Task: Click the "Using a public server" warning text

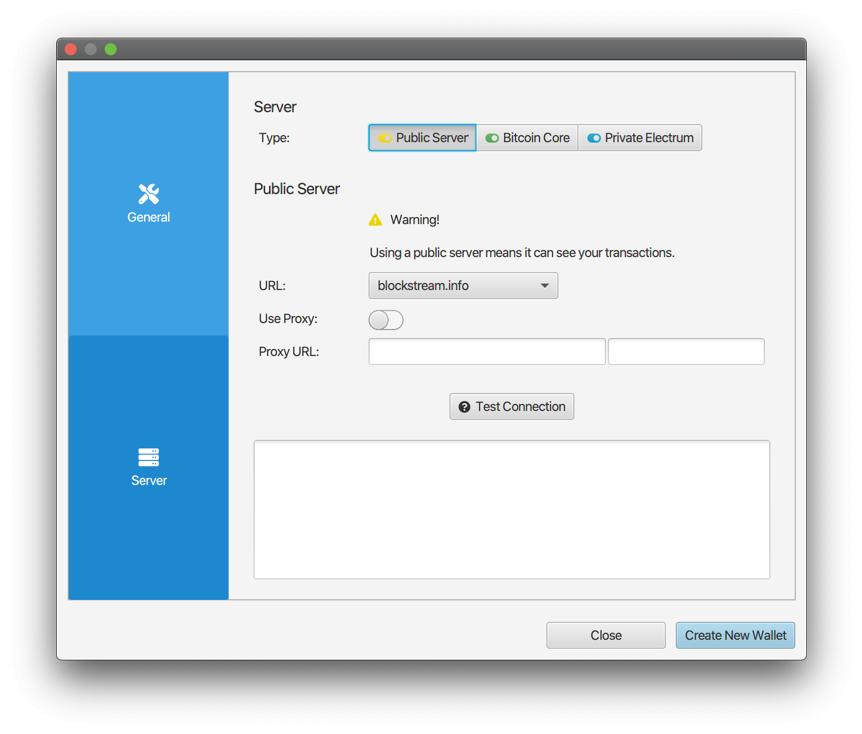Action: 522,252
